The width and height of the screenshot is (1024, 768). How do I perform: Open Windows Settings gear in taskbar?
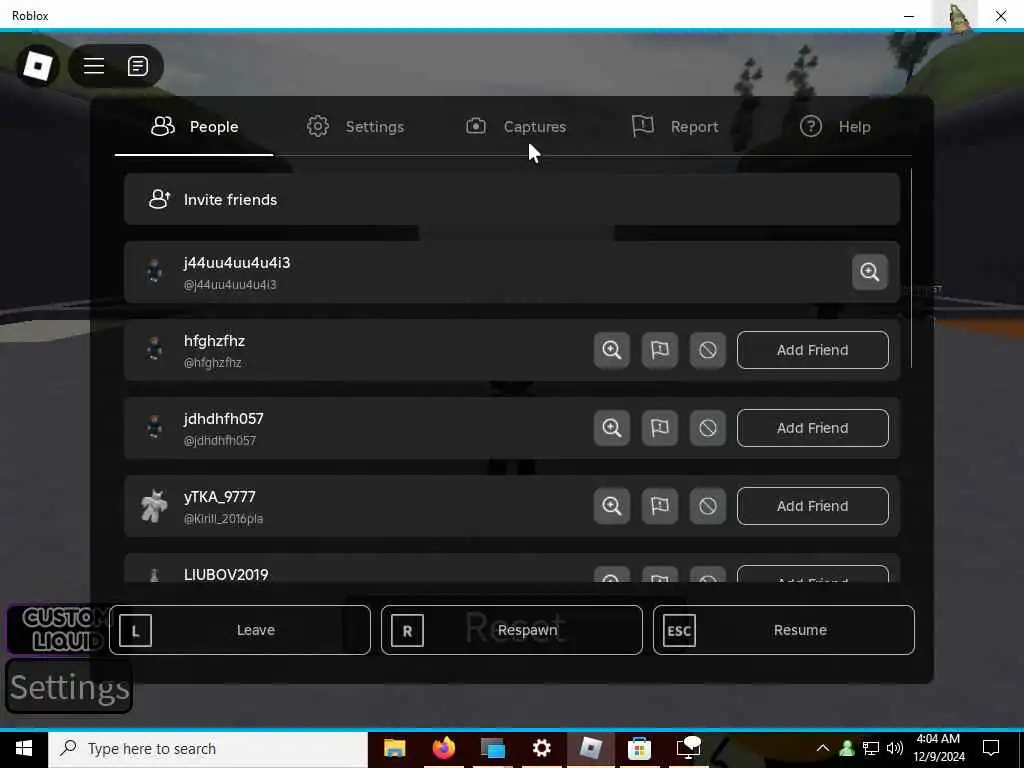(x=541, y=748)
